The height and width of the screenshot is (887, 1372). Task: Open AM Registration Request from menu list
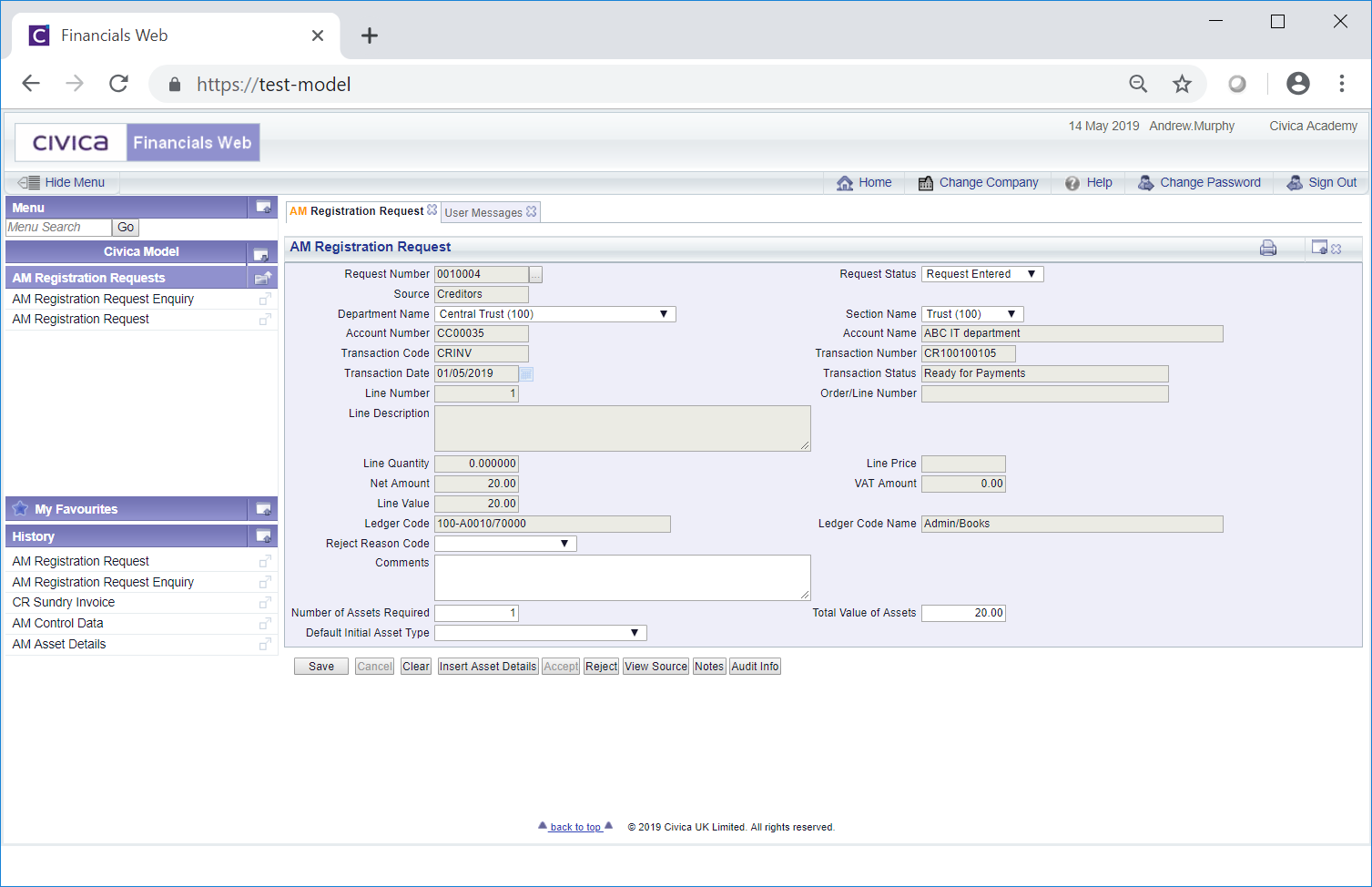pos(81,320)
